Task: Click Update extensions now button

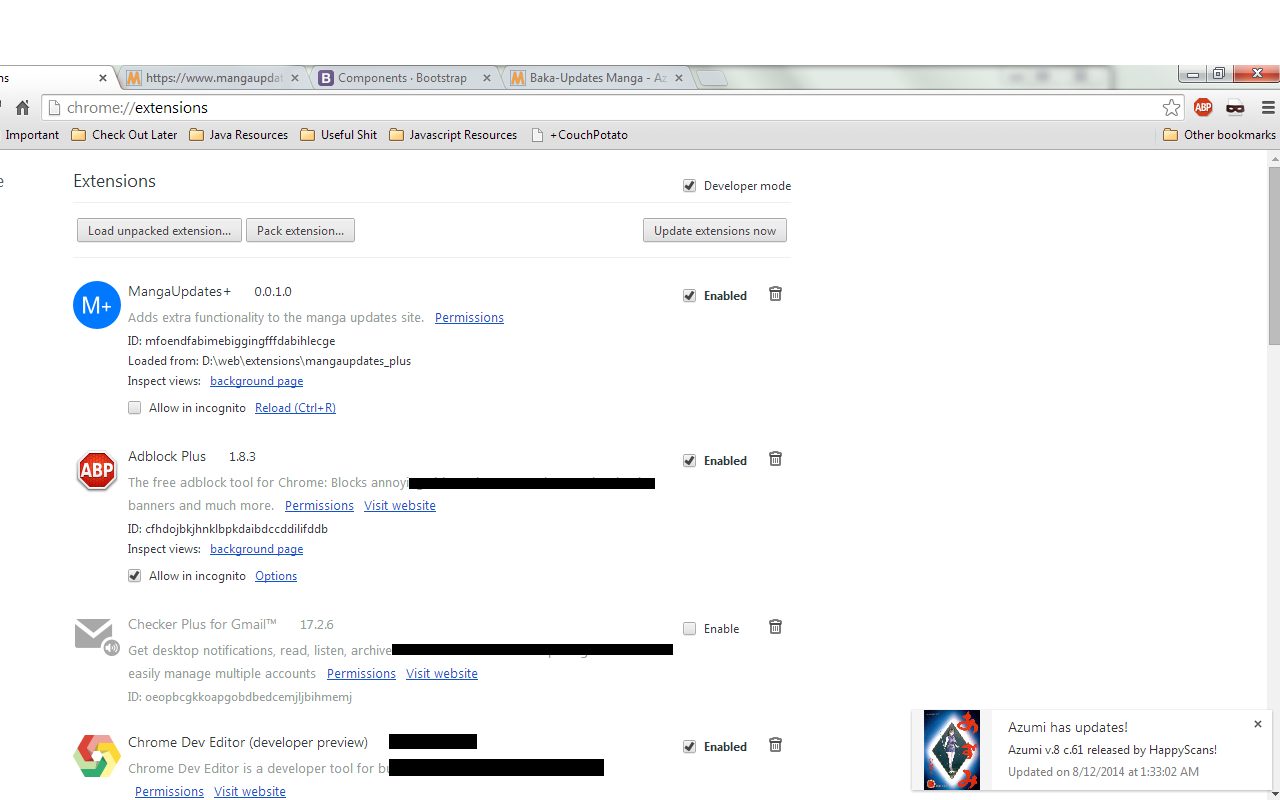Action: 715,231
